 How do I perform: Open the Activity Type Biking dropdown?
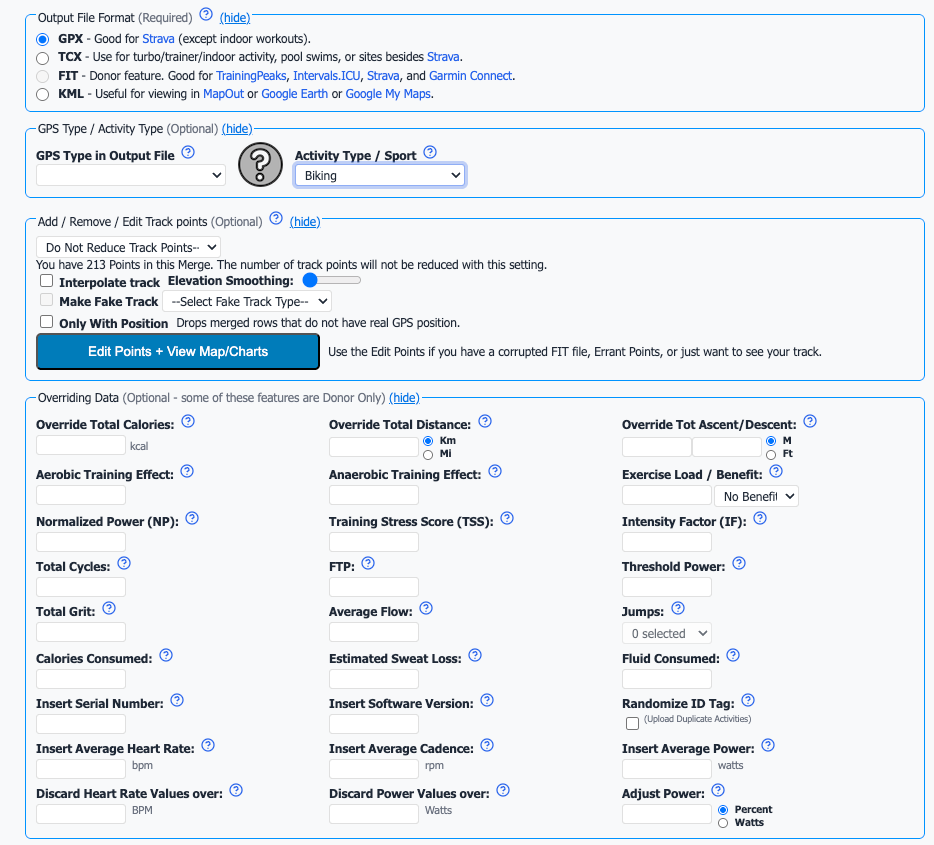click(x=379, y=176)
